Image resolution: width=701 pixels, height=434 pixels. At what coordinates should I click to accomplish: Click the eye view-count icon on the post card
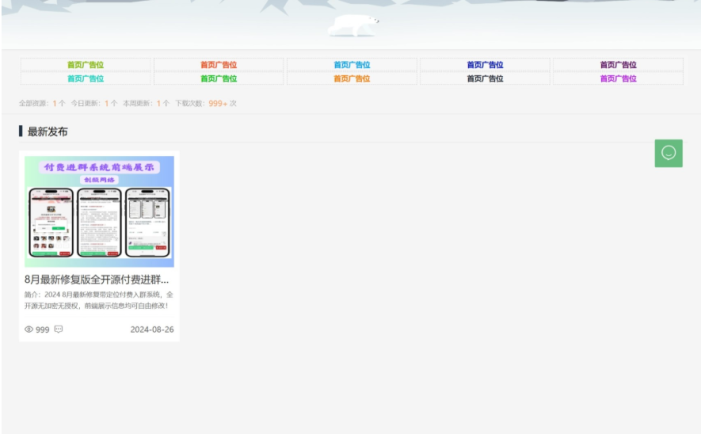[x=29, y=329]
